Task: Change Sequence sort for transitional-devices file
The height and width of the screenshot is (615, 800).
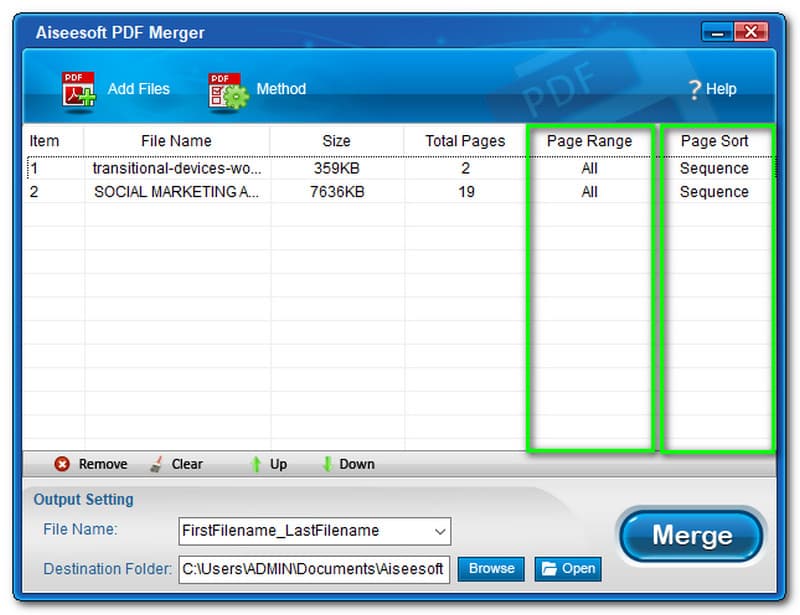Action: pos(714,168)
